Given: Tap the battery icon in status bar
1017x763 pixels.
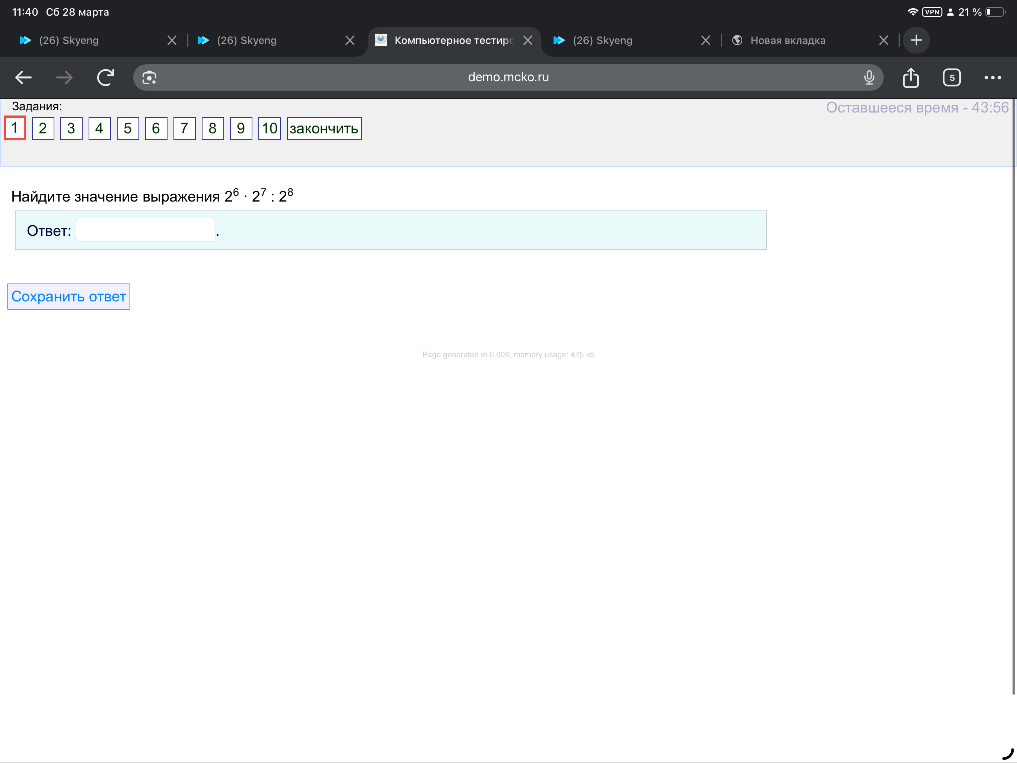Looking at the screenshot, I should (x=995, y=12).
